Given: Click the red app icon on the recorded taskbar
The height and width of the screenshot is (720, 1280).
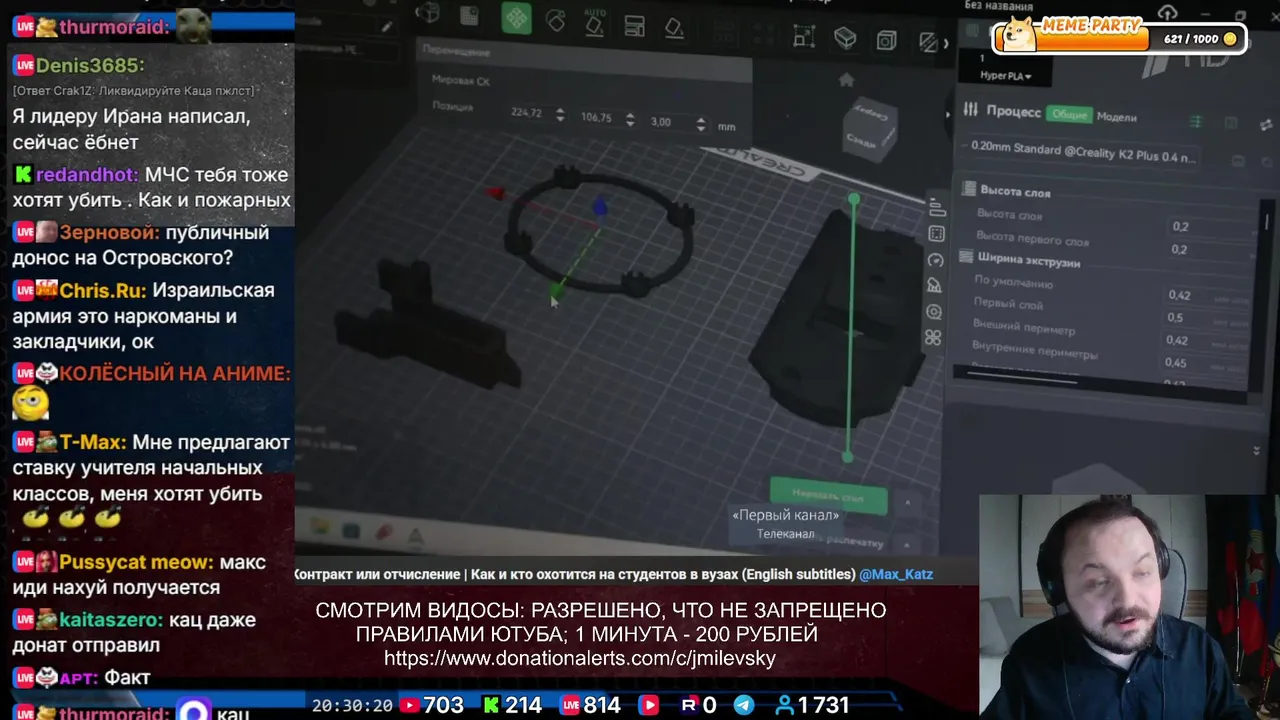Looking at the screenshot, I should [x=382, y=533].
